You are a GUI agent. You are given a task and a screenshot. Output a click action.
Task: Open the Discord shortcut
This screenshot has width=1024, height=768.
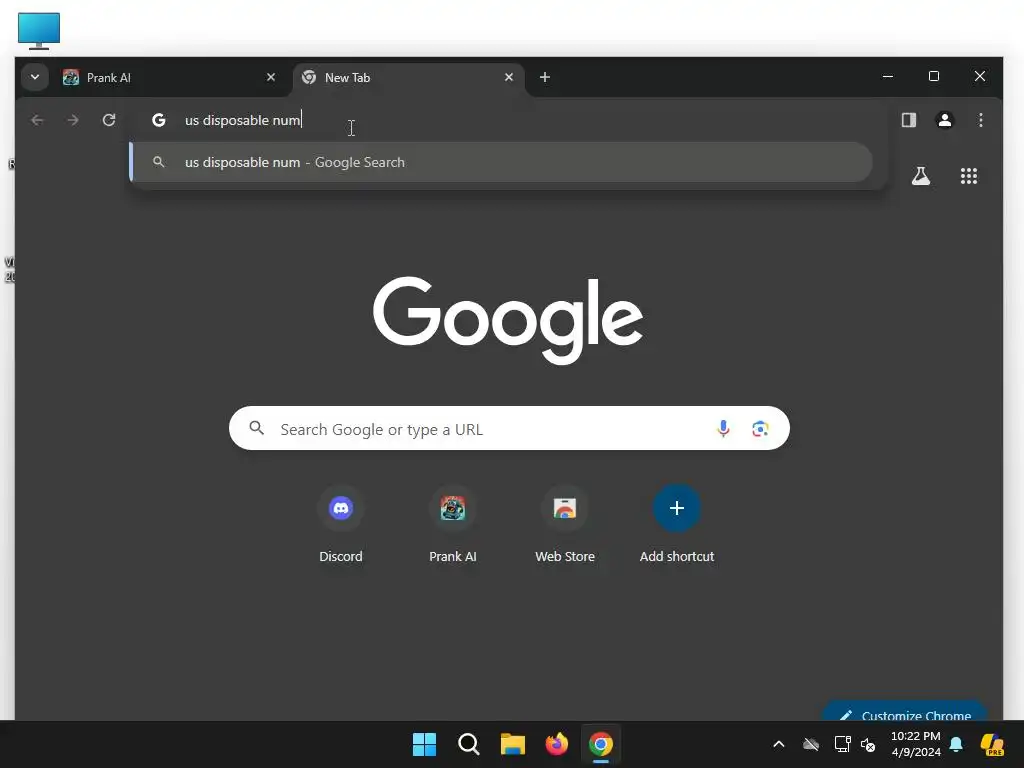[x=341, y=524]
